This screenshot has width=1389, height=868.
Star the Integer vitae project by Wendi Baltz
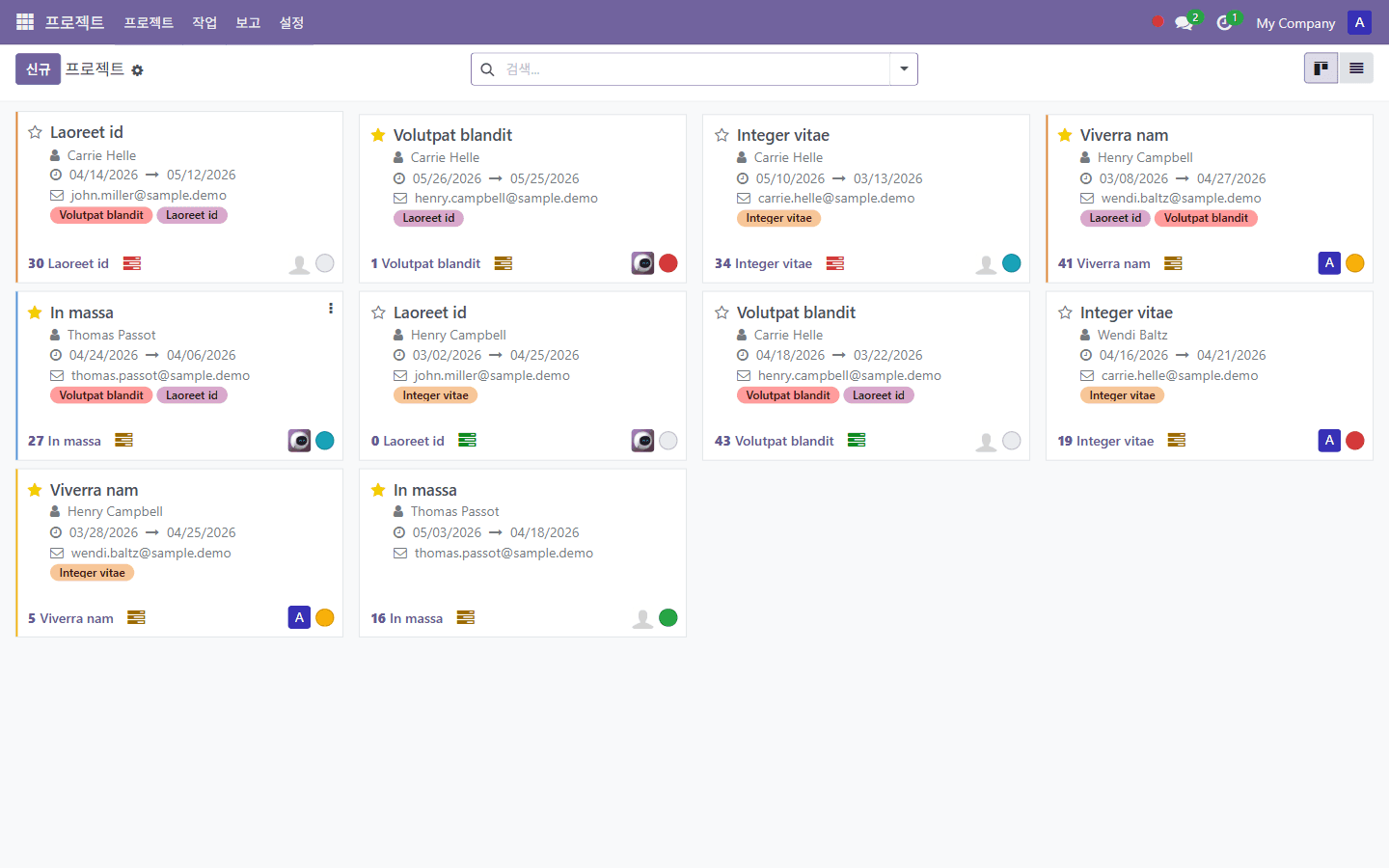pyautogui.click(x=1065, y=312)
